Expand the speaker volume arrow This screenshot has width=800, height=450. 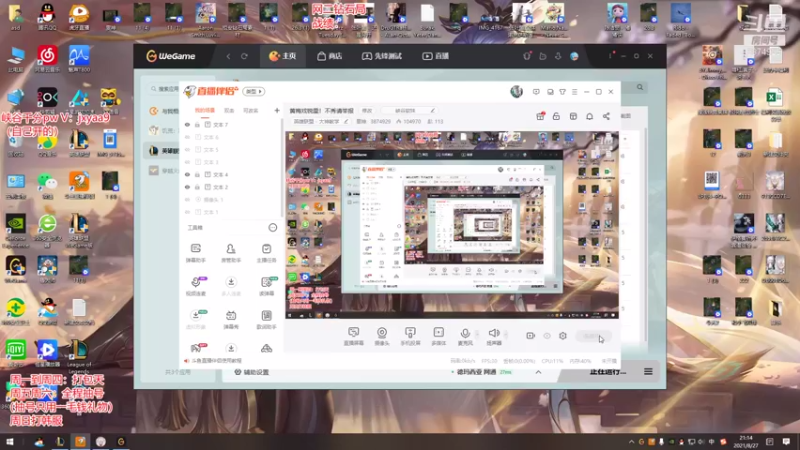506,335
